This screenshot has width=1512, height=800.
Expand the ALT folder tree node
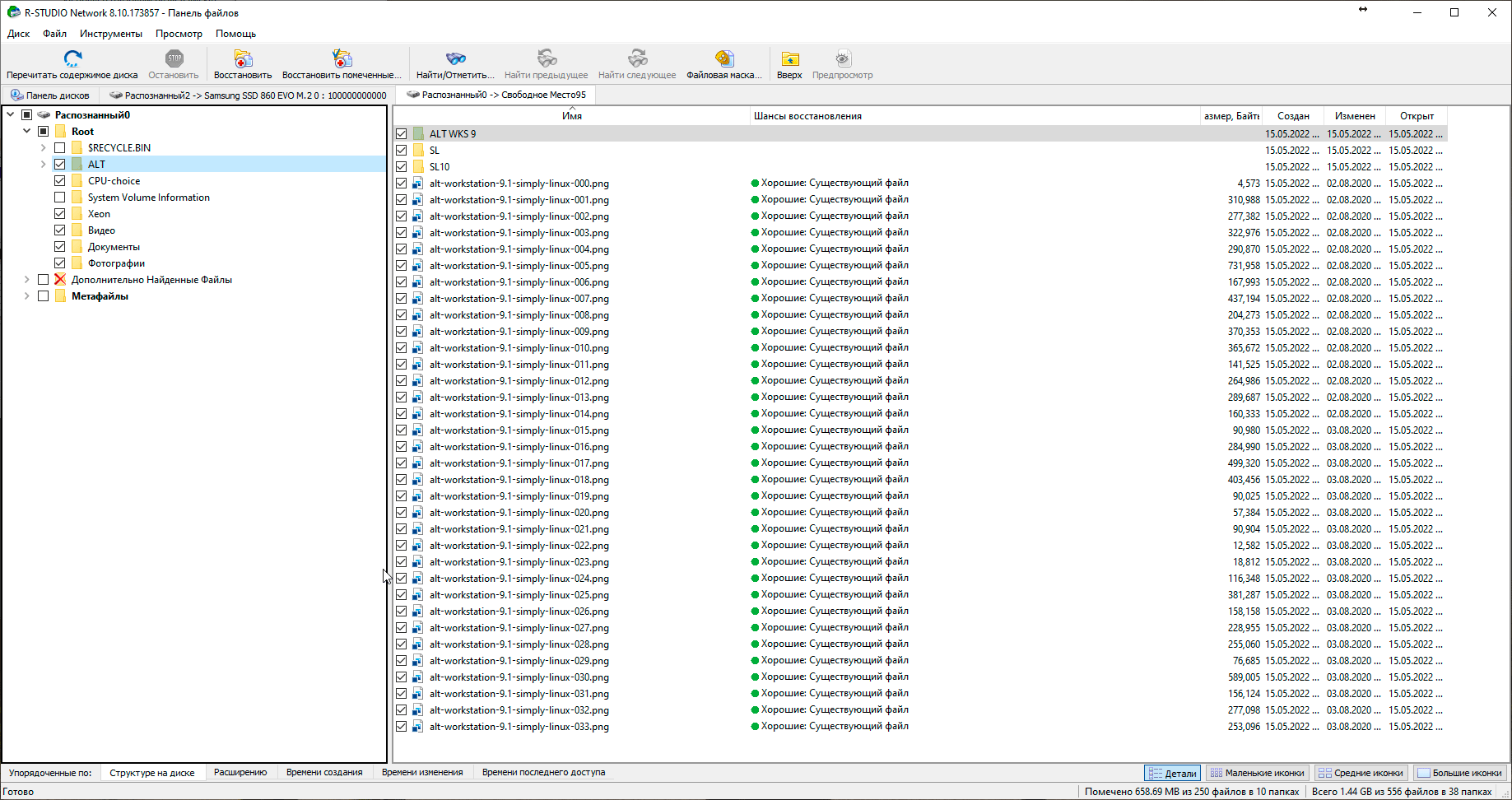[44, 165]
